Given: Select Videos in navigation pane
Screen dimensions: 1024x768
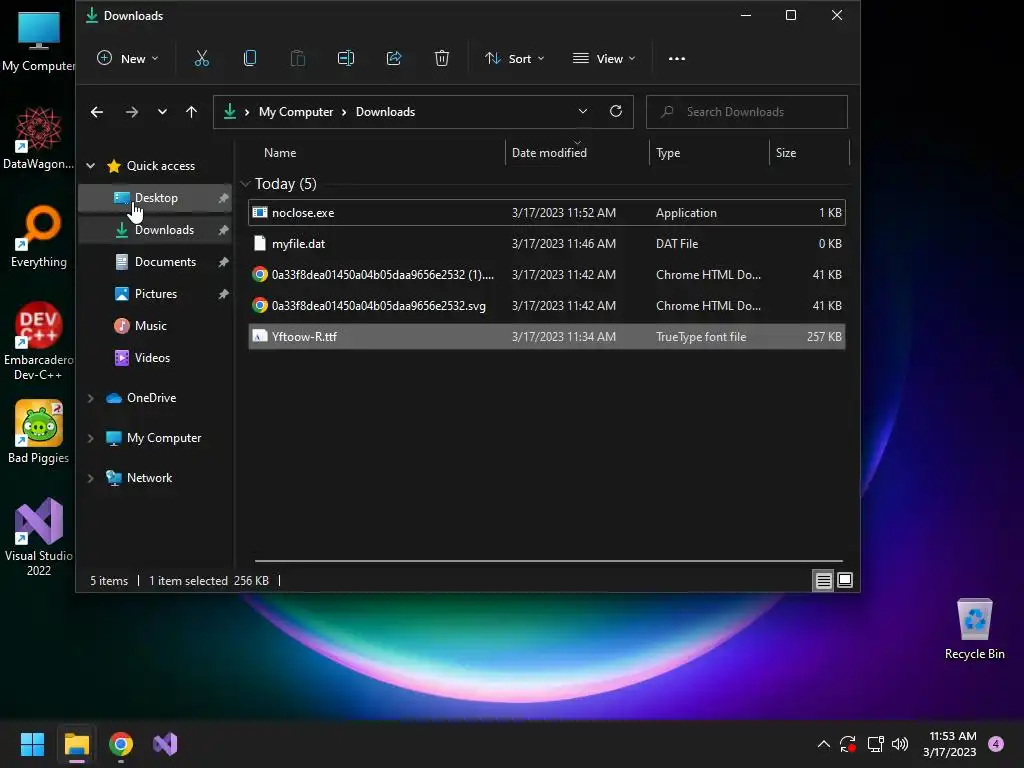Looking at the screenshot, I should pos(155,358).
